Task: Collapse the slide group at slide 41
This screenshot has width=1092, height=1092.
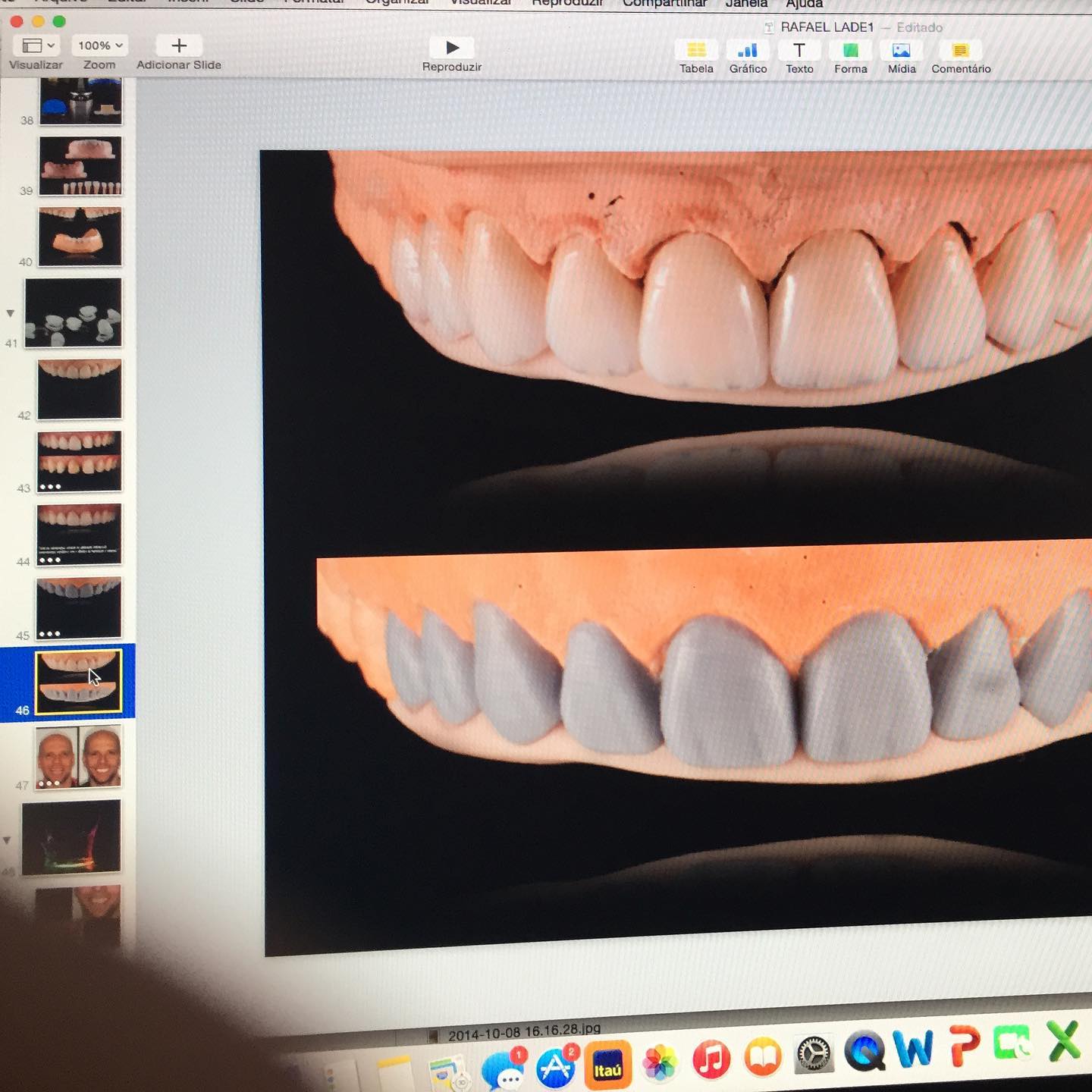Action: [x=10, y=313]
